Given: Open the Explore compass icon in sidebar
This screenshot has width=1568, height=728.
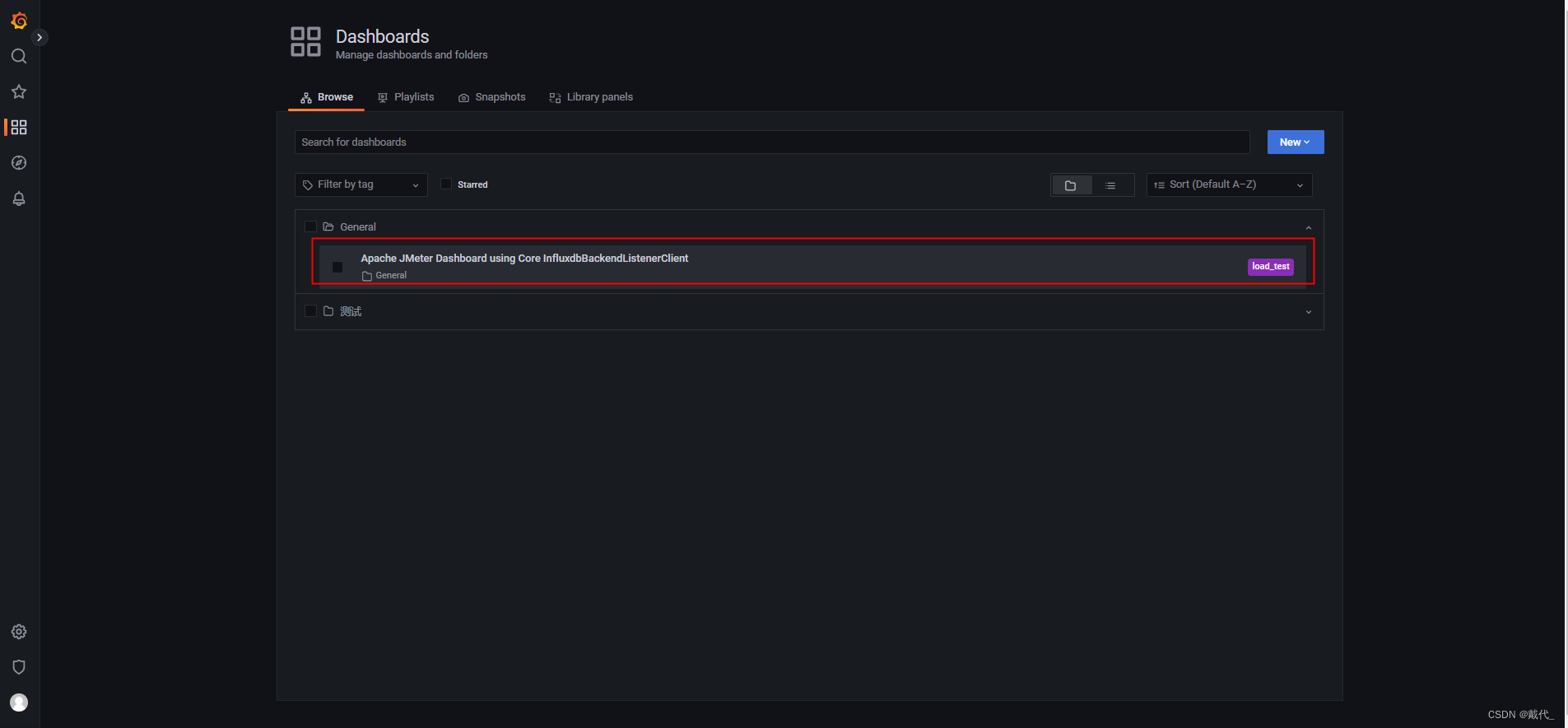Looking at the screenshot, I should click(x=19, y=163).
